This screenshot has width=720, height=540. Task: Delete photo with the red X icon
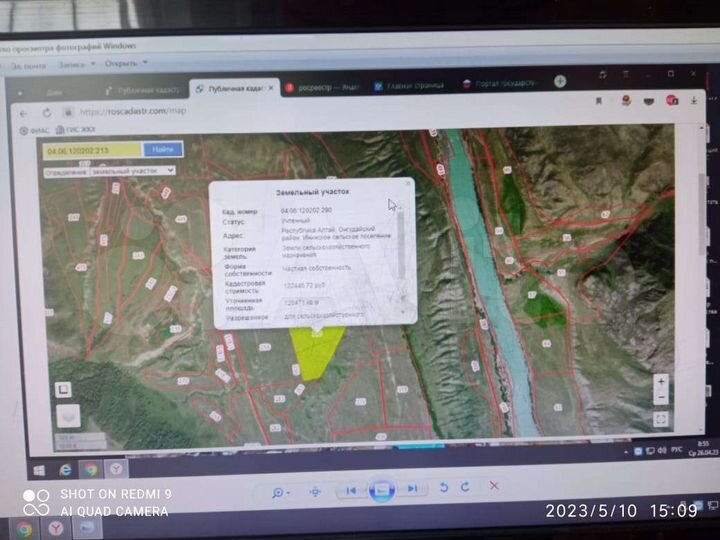click(494, 487)
